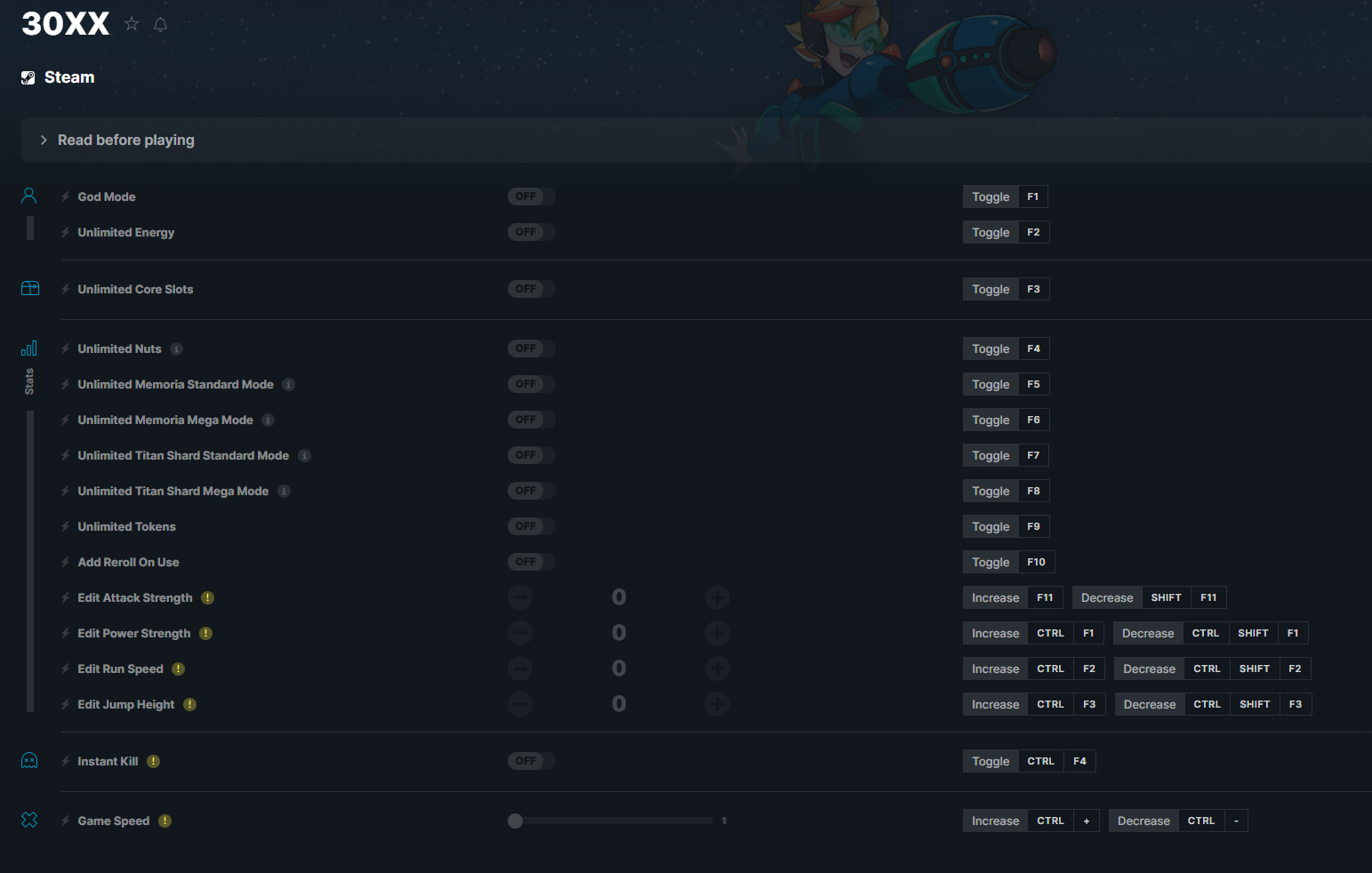Click the Toggle F3 hotkey button for Unlimited Core Slots
The width and height of the screenshot is (1372, 873).
click(x=1006, y=289)
